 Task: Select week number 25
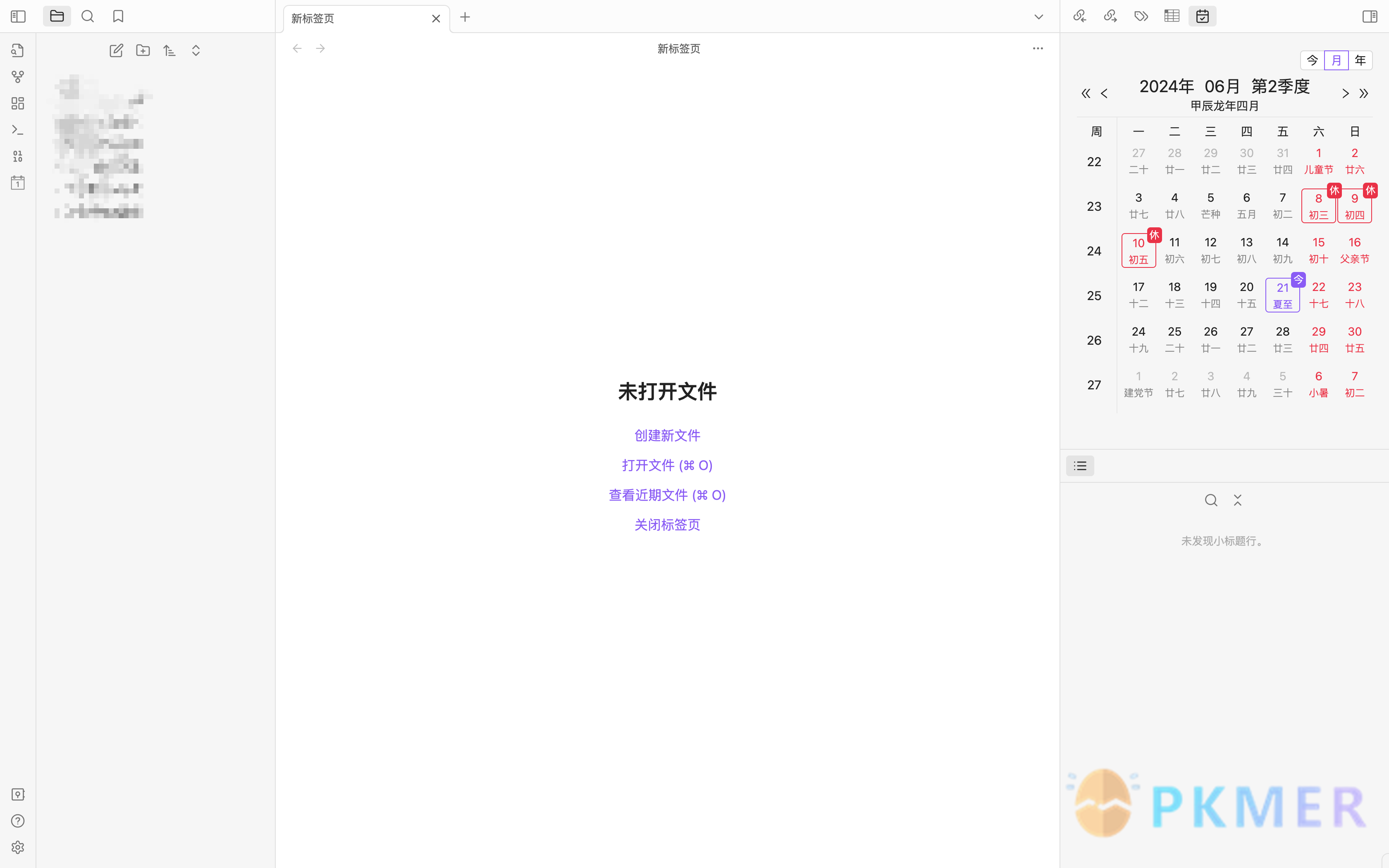pos(1094,296)
